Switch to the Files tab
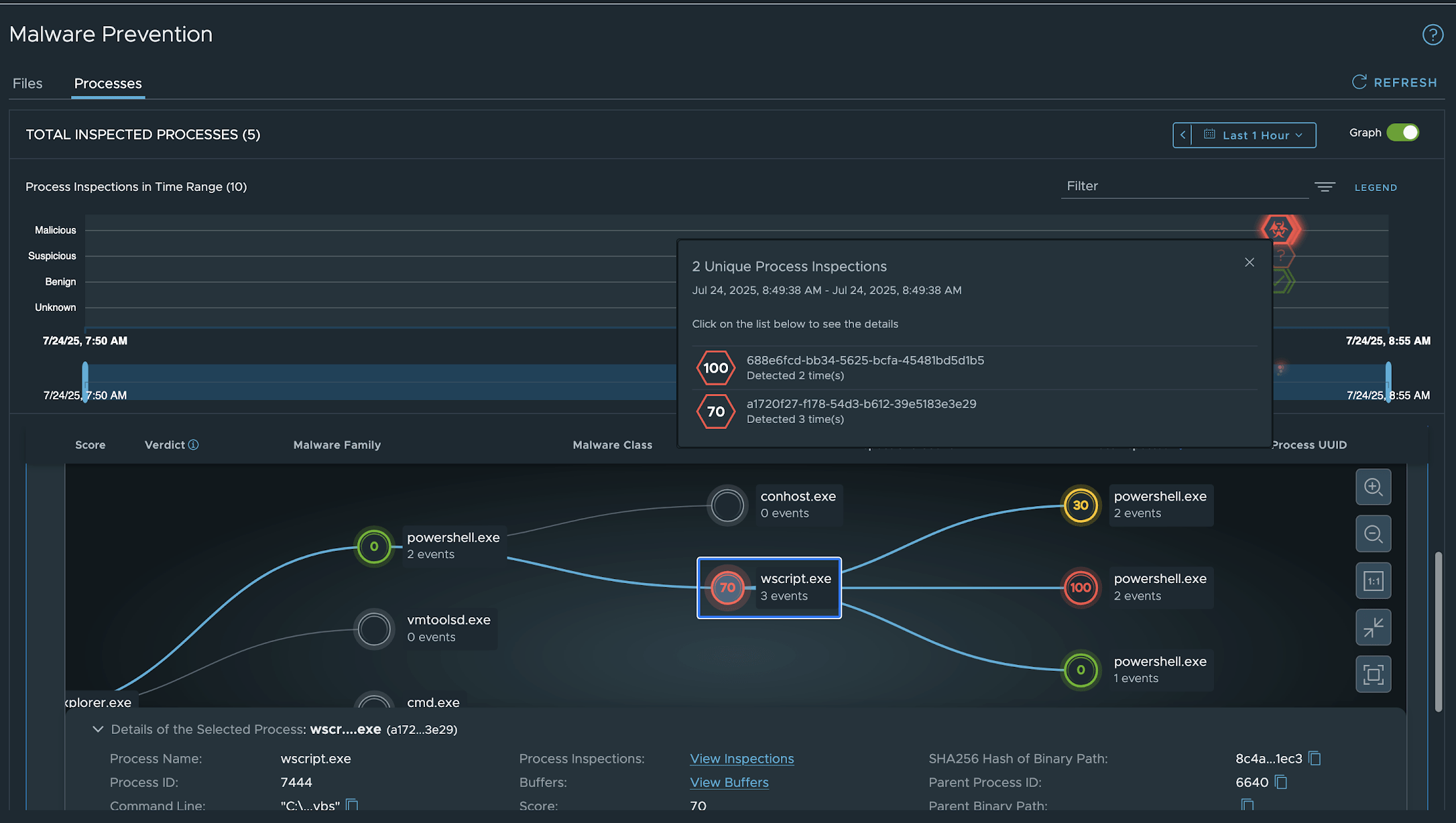Viewport: 1456px width, 823px height. click(27, 83)
